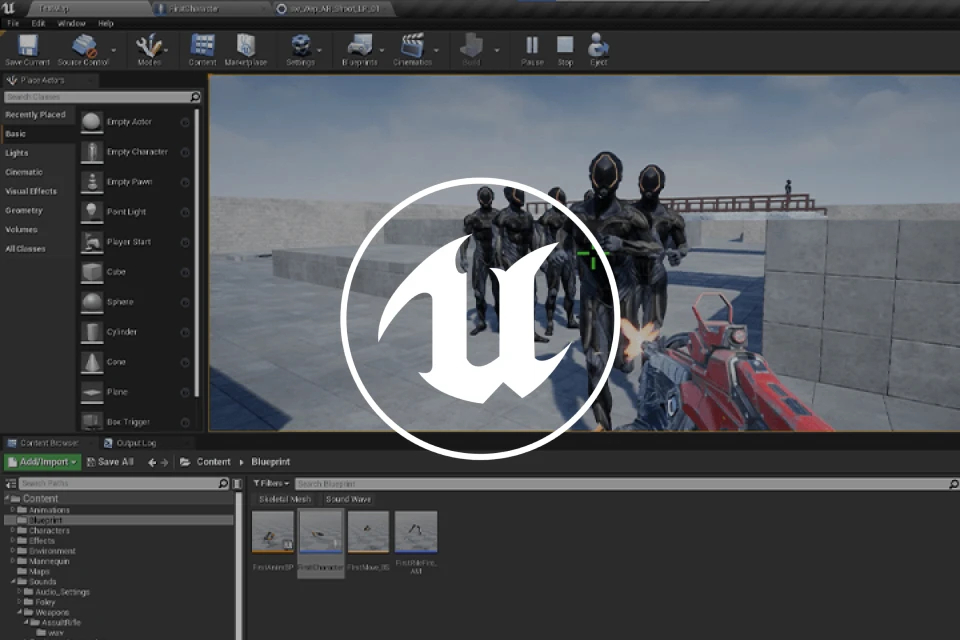Collapse the Weapons folder arrow
Image resolution: width=960 pixels, height=640 pixels.
(20, 612)
